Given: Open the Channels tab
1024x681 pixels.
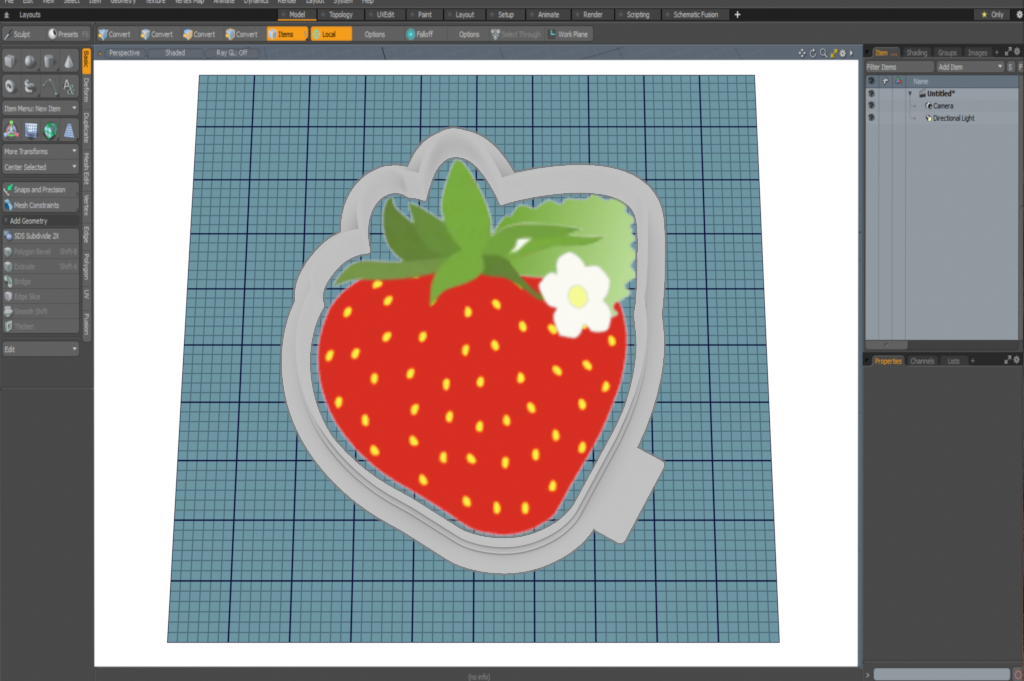Looking at the screenshot, I should tap(921, 360).
